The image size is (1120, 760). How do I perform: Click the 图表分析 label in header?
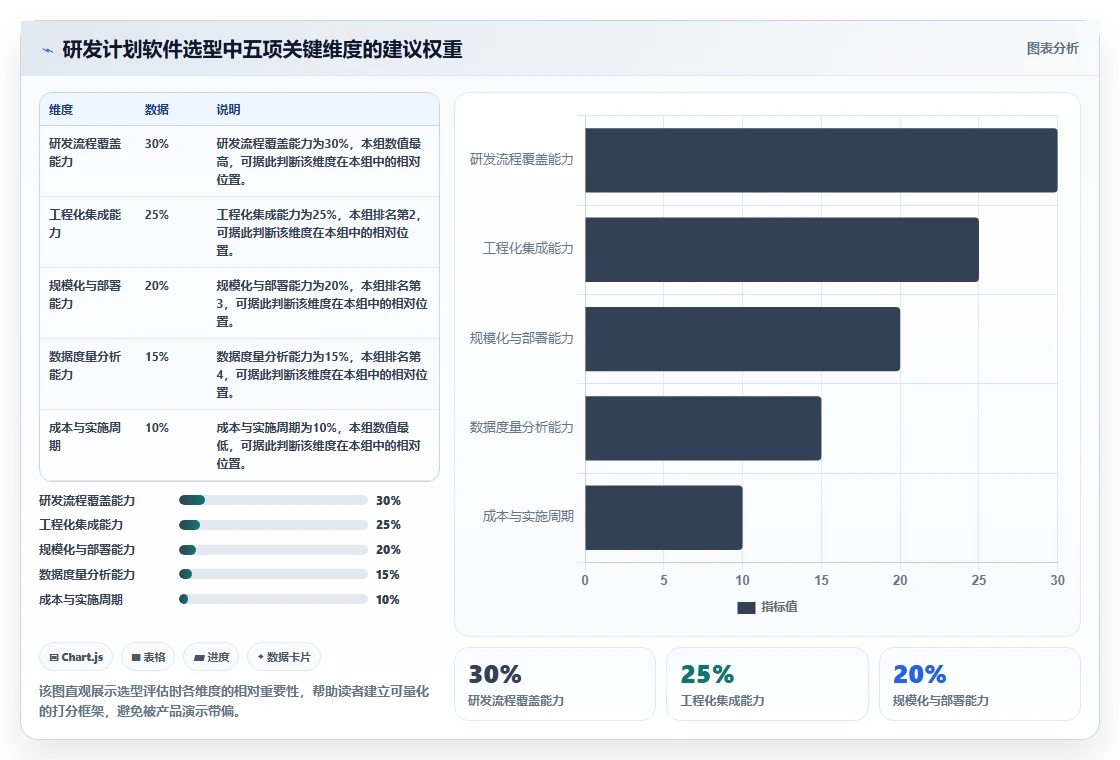(x=1052, y=49)
